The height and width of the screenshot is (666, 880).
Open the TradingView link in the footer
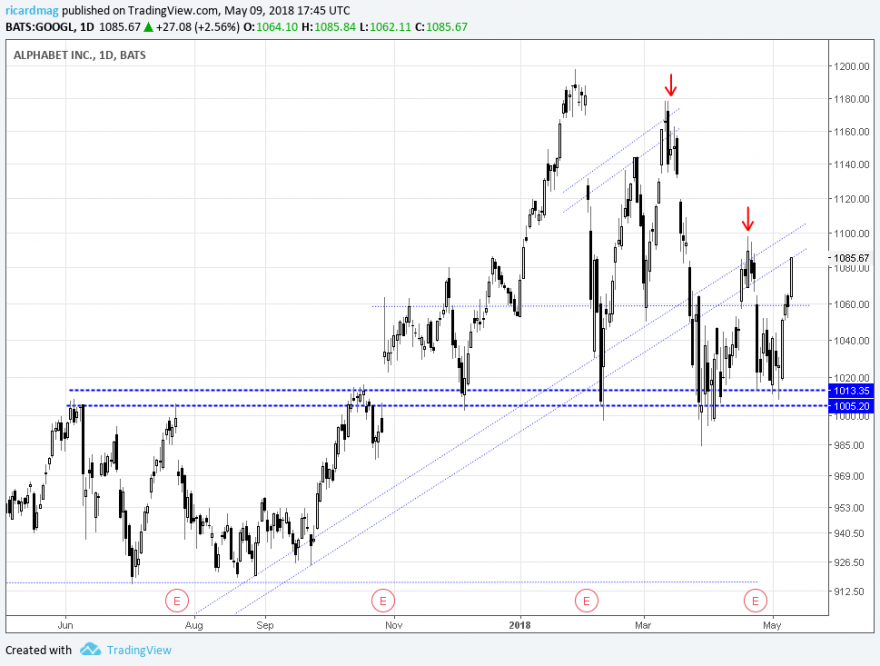click(x=139, y=650)
